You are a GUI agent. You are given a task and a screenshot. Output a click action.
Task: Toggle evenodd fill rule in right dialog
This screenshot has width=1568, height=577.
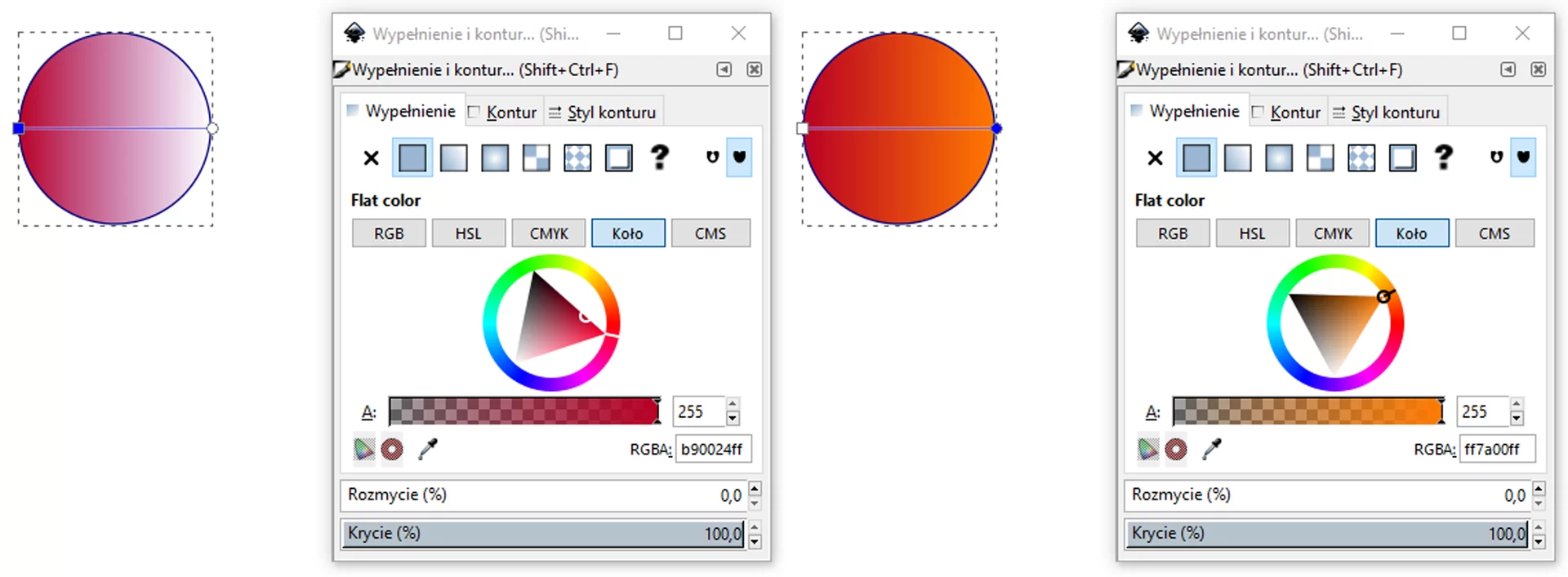(x=1497, y=157)
